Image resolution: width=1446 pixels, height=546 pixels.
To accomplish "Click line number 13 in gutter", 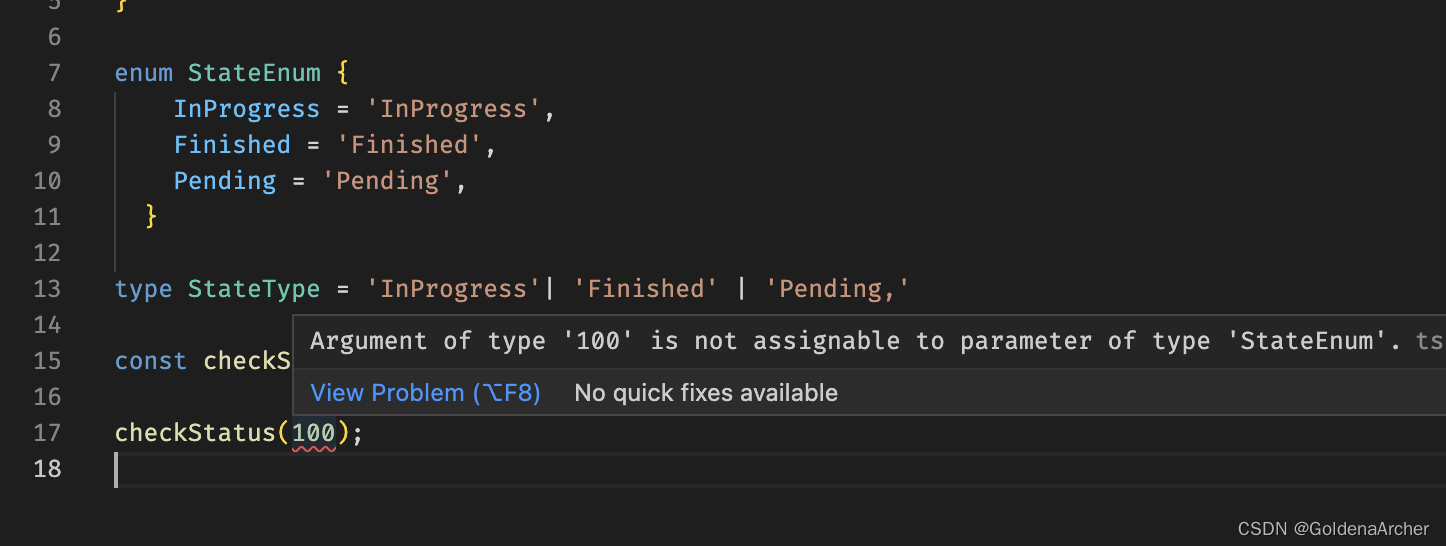I will tap(47, 289).
